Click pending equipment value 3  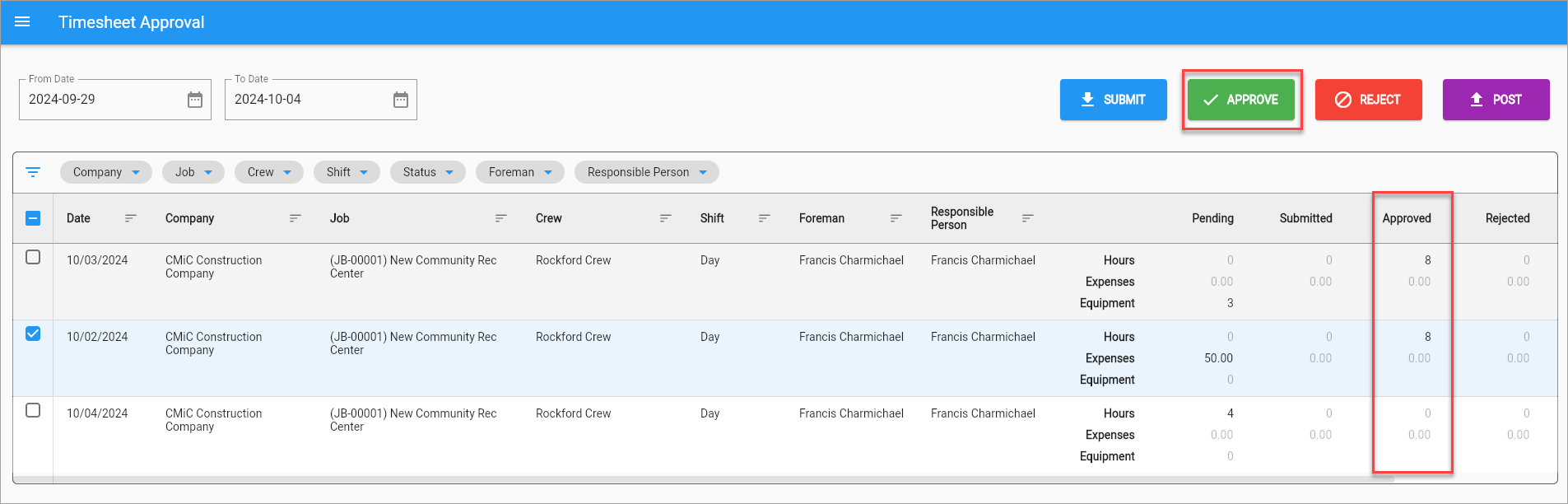pyautogui.click(x=1230, y=303)
